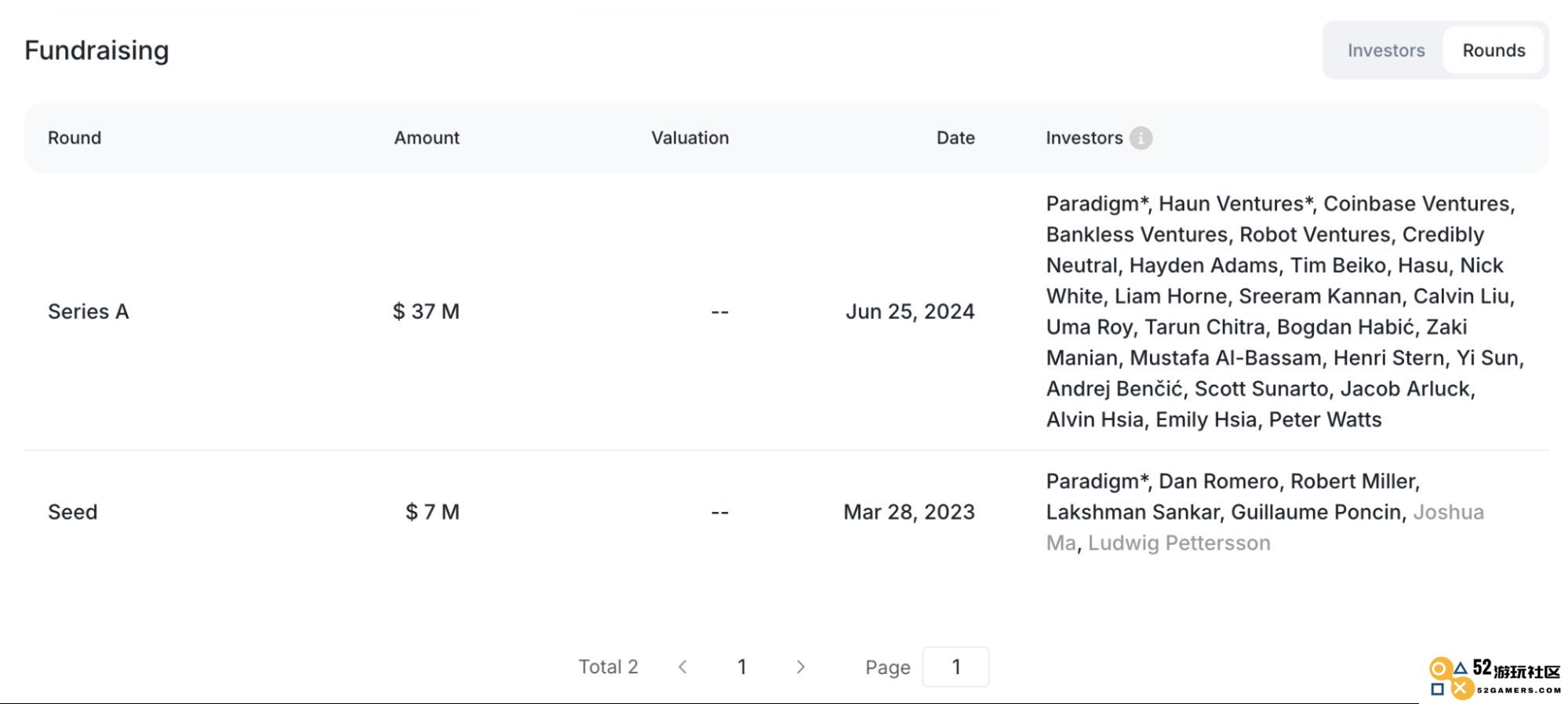Click the $ 7 M amount

point(432,513)
